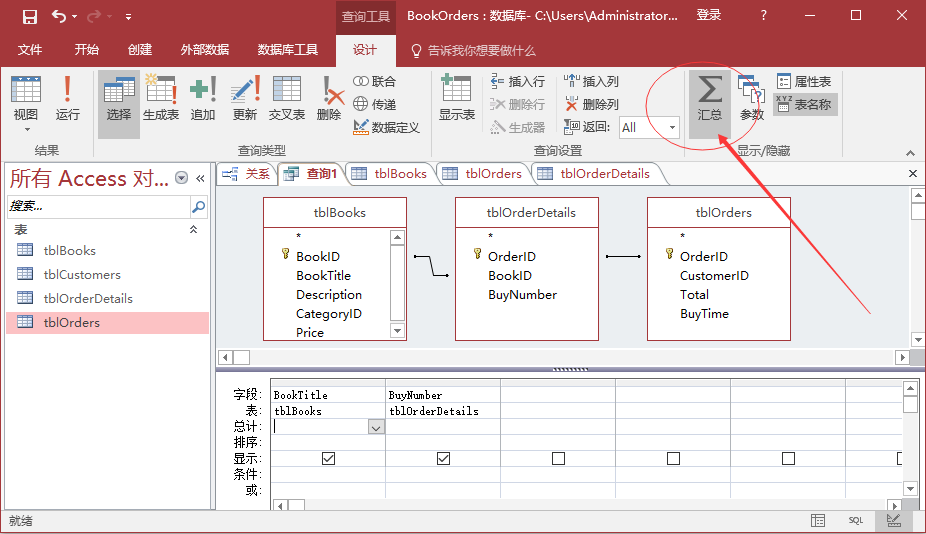Screen dimensions: 926x534
Task: Select the Make Table (生成表) query icon
Action: [x=160, y=99]
